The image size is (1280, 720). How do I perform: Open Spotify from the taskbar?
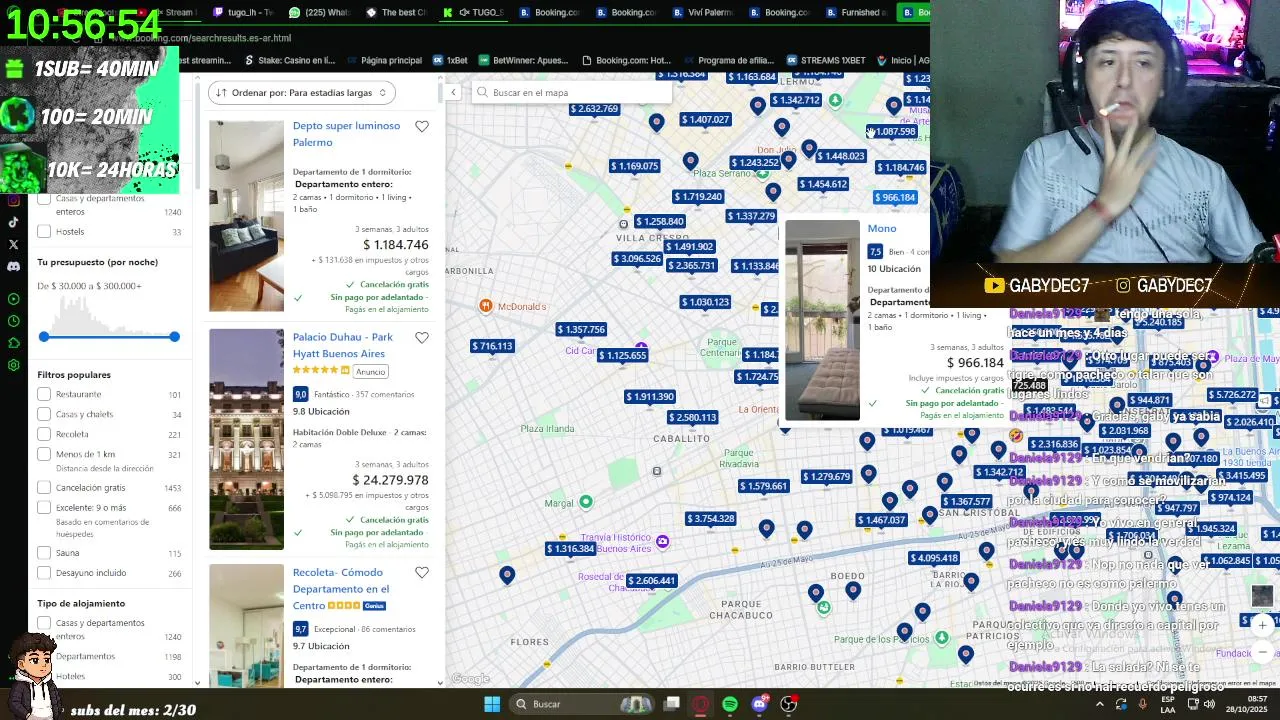click(730, 704)
